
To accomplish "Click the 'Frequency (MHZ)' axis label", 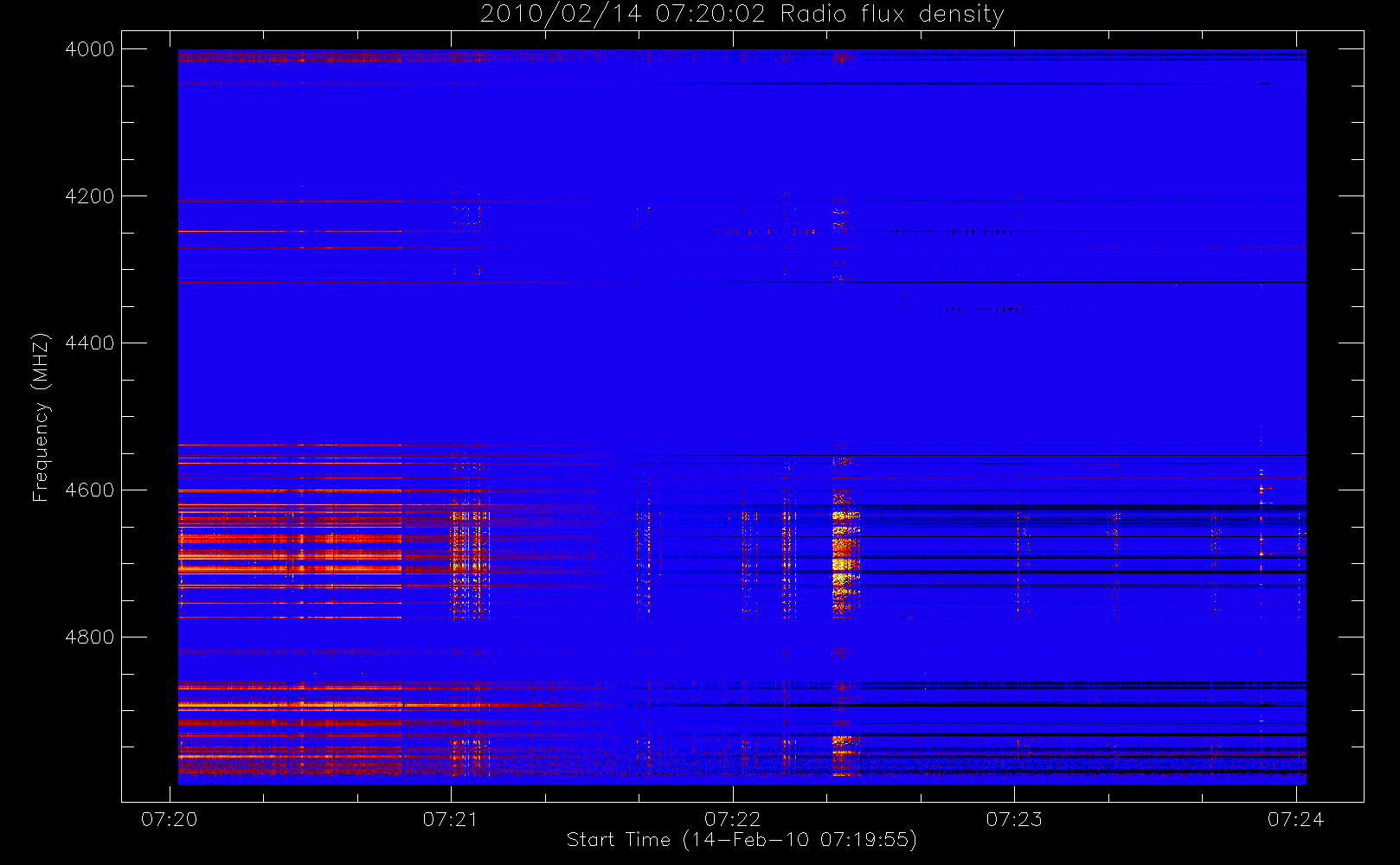I will pos(41,418).
